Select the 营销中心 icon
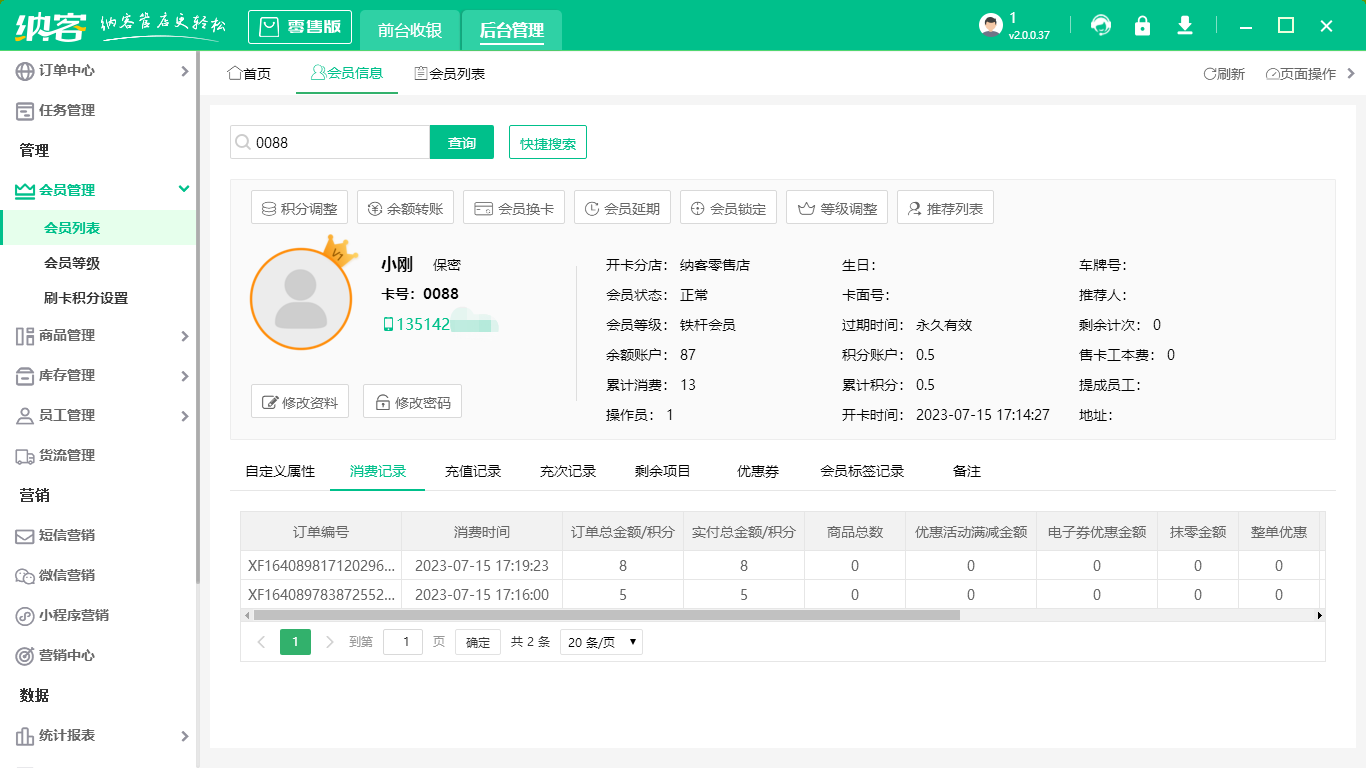The width and height of the screenshot is (1366, 768). 25,656
